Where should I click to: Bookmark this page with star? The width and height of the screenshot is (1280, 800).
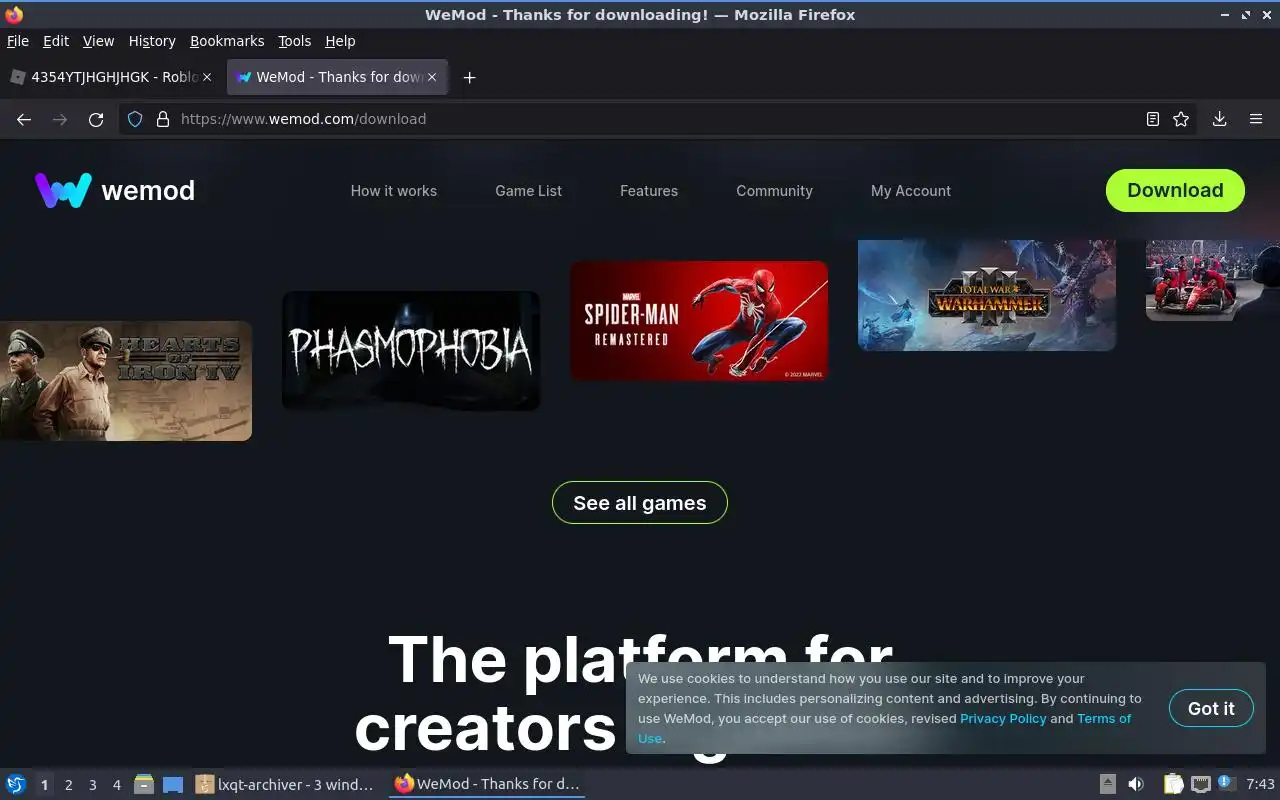tap(1181, 119)
